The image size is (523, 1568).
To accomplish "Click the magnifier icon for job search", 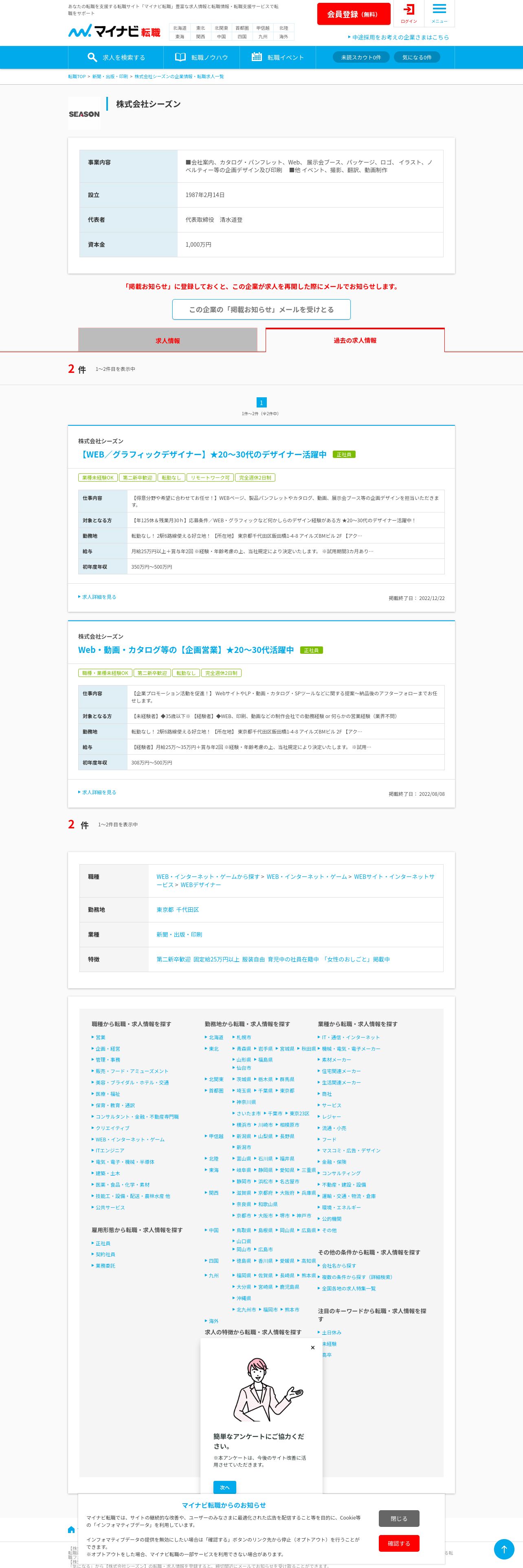I will [x=92, y=57].
